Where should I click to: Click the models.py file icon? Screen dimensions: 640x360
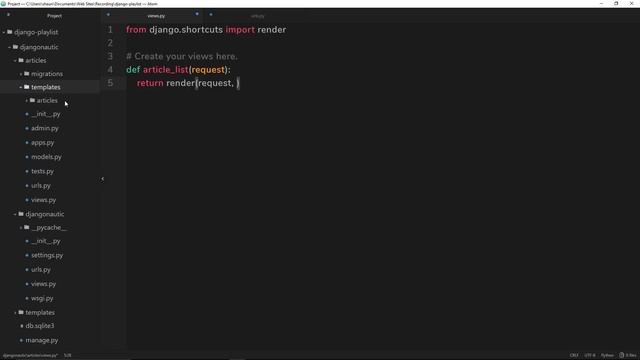(27, 157)
